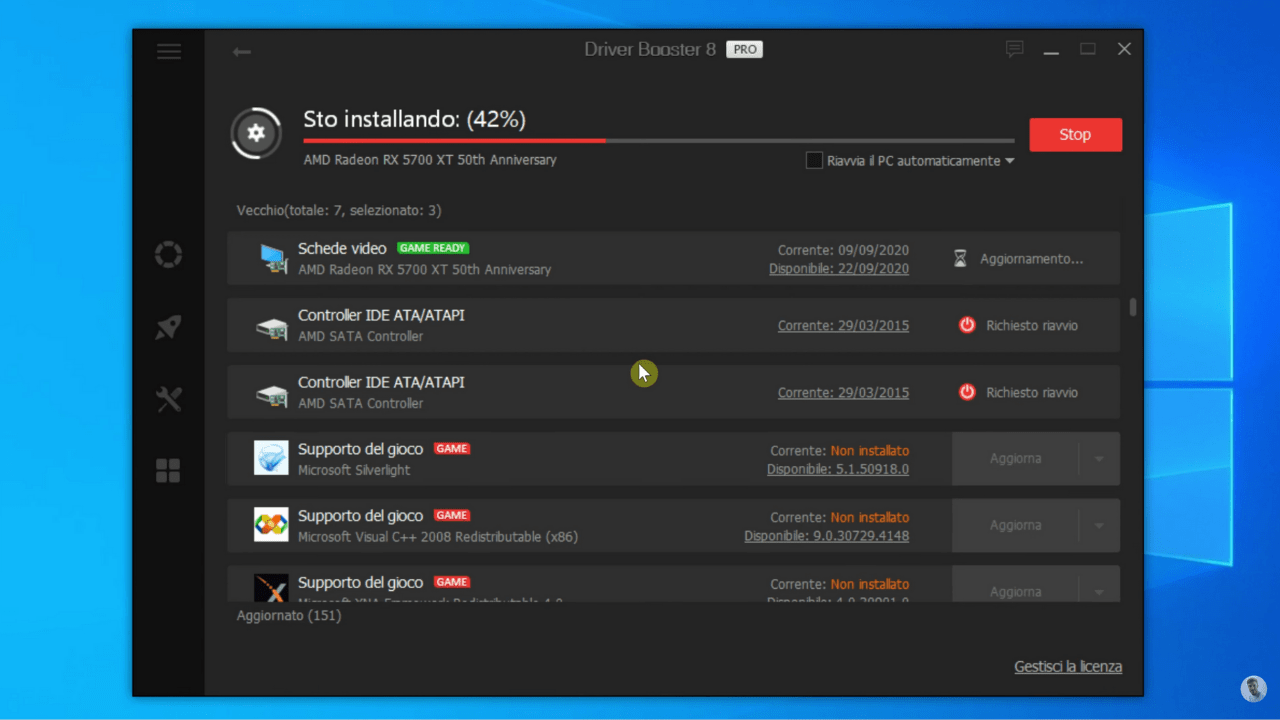The height and width of the screenshot is (720, 1280).
Task: Click Aggiorna for Visual C++ 2008
Action: point(1016,526)
